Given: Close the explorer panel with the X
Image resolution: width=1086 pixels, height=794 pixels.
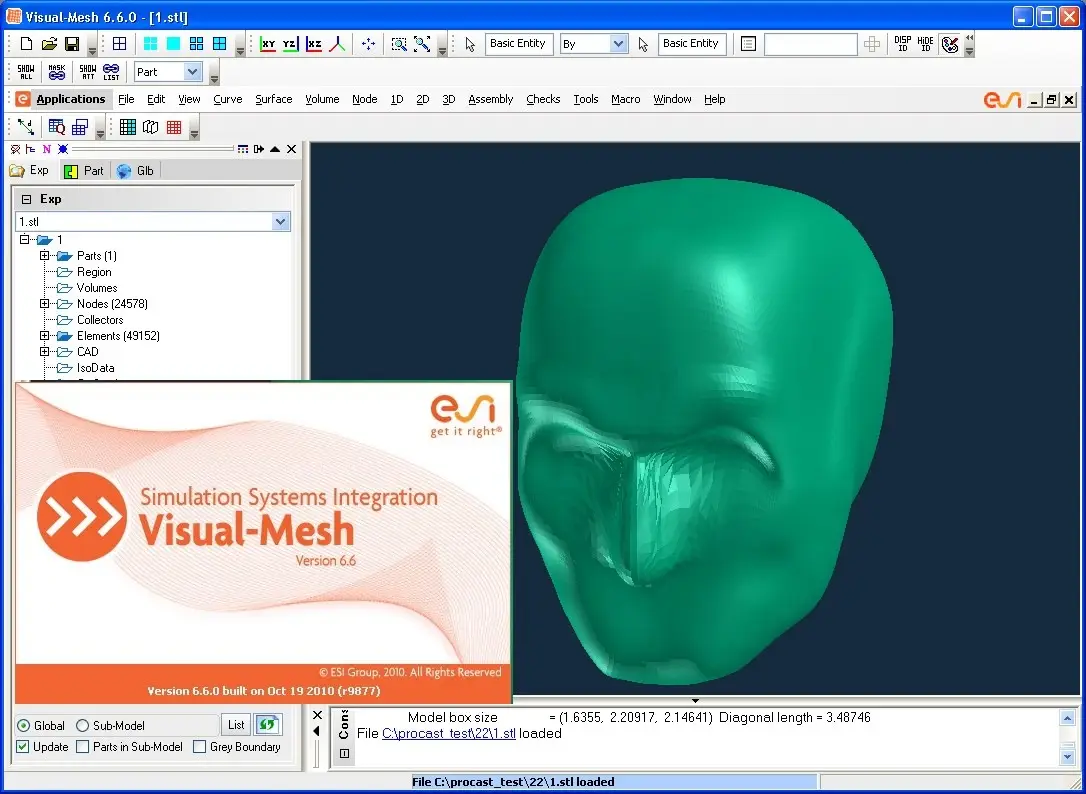Looking at the screenshot, I should (x=292, y=149).
